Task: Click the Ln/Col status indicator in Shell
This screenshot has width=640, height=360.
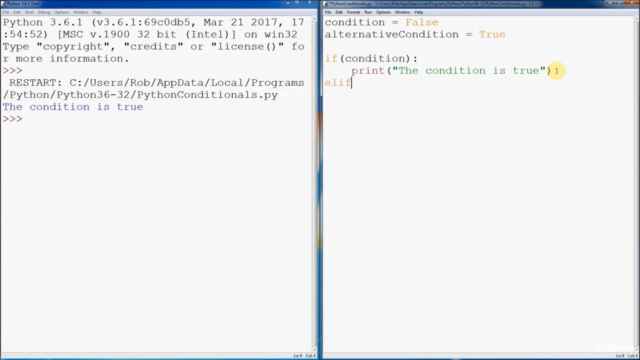Action: click(x=304, y=356)
